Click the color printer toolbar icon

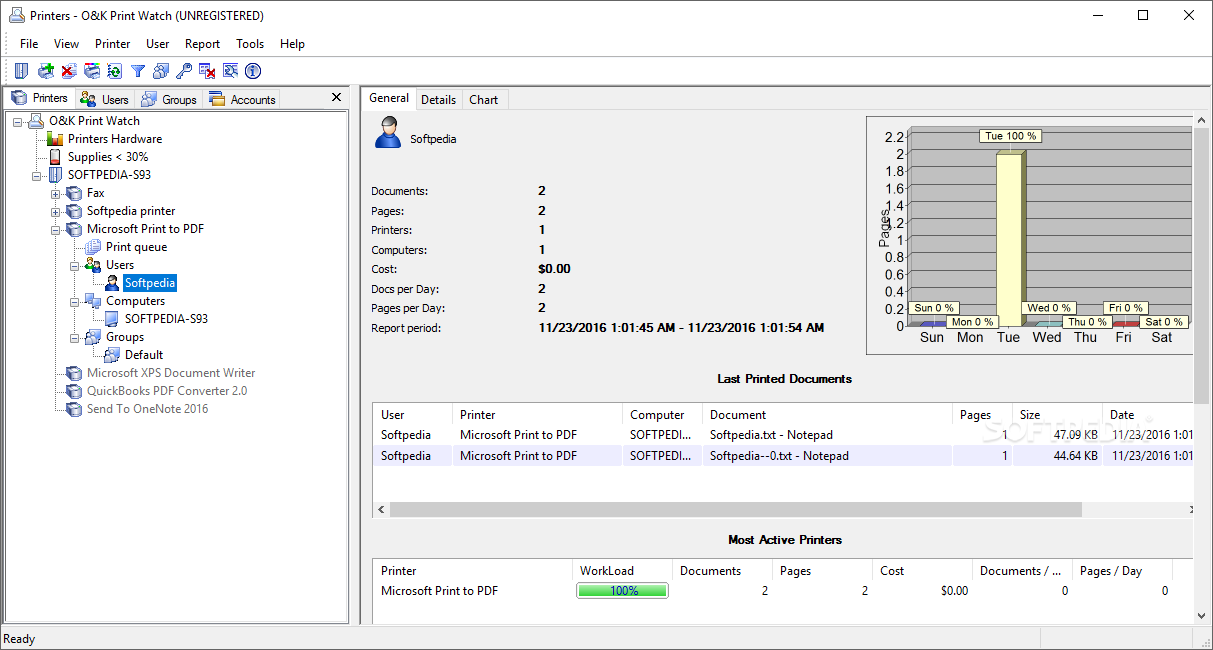pos(92,71)
